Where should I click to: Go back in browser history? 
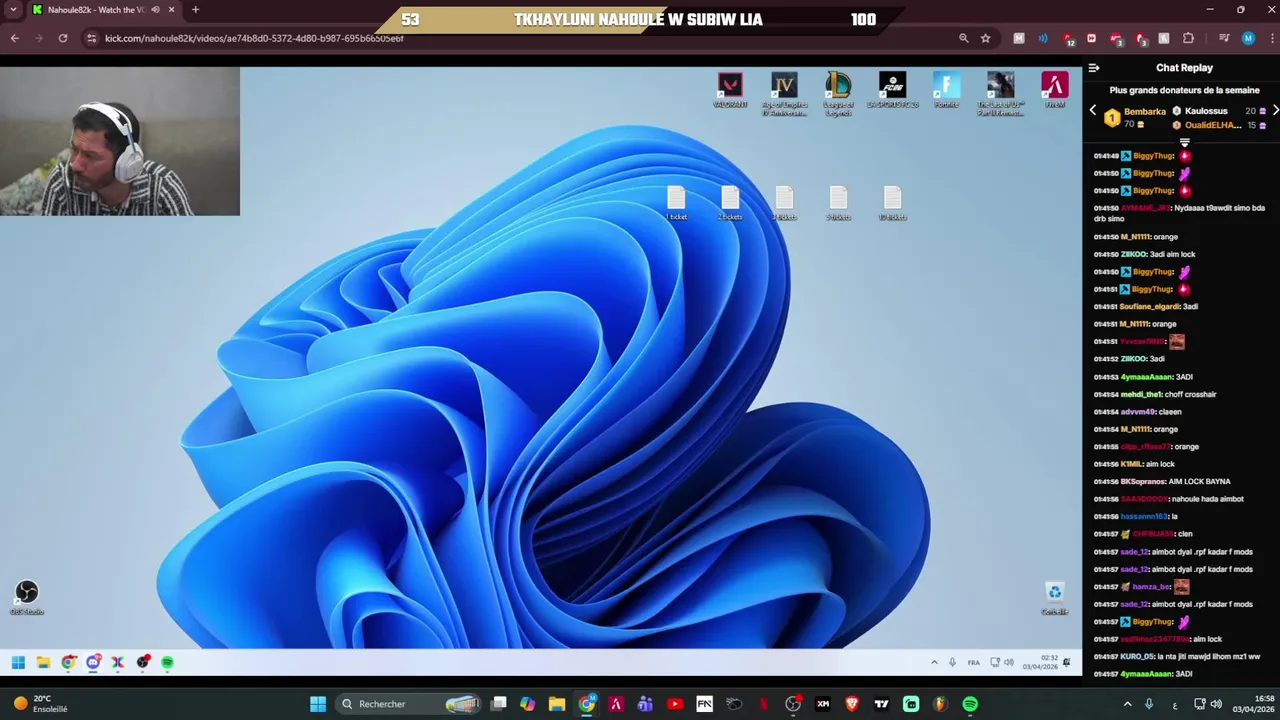click(x=15, y=38)
